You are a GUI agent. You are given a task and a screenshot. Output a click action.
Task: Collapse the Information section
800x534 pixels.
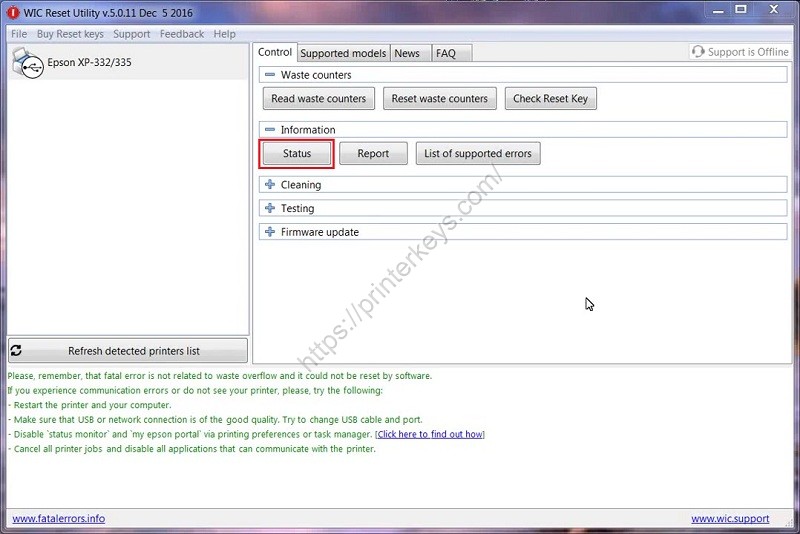point(270,130)
